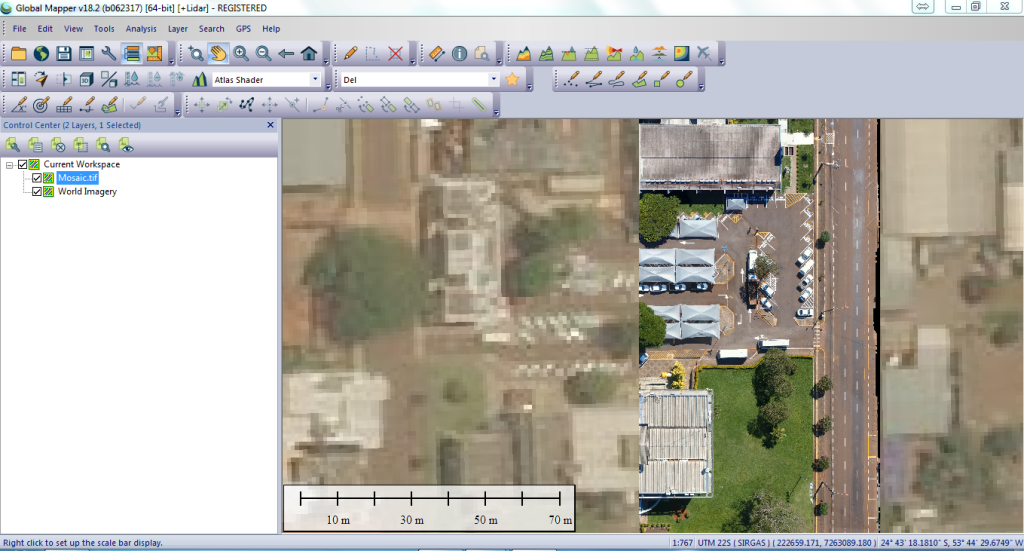Click the favorites star icon

(x=513, y=79)
